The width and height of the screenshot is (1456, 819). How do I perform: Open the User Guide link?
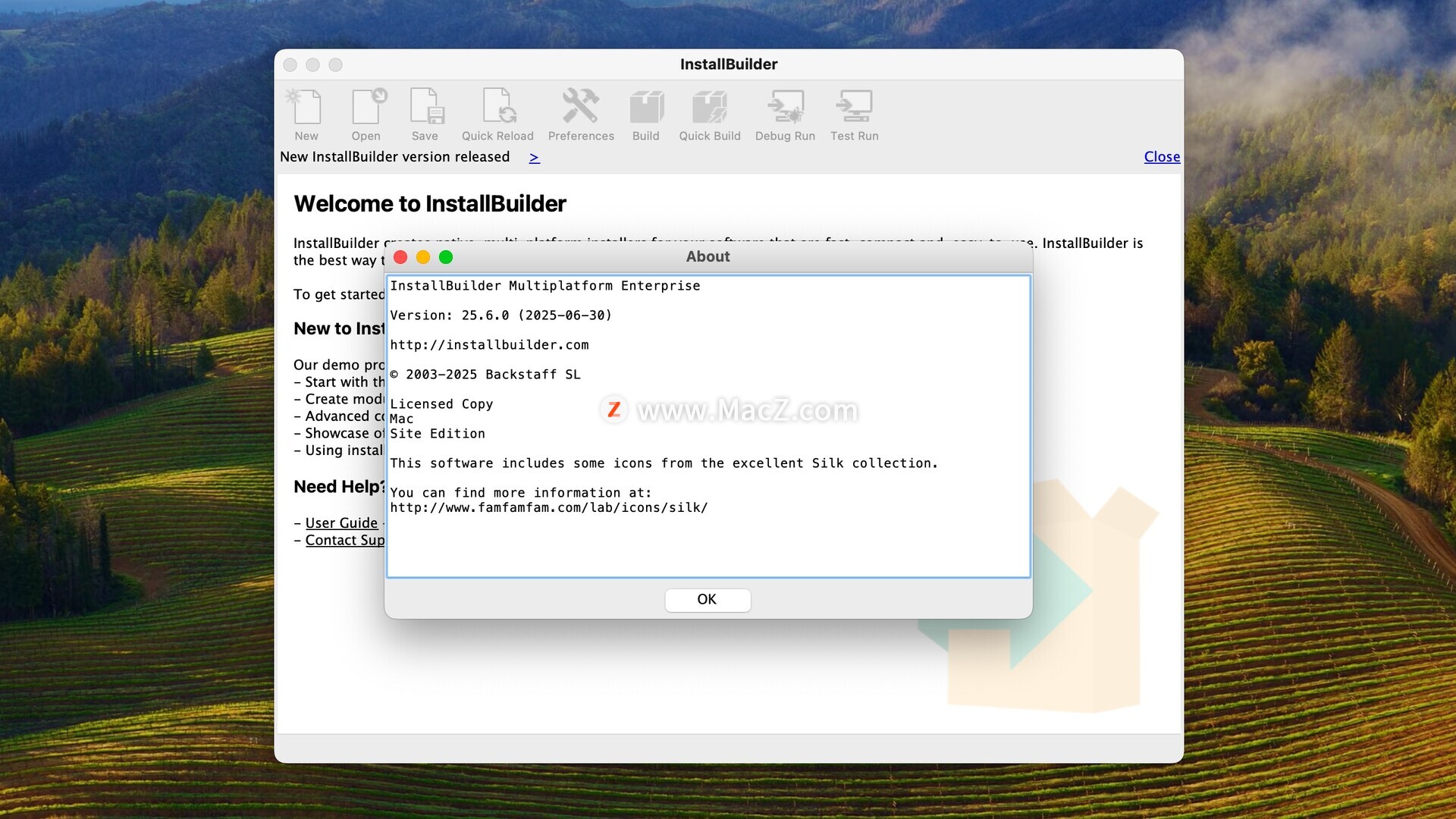coord(341,522)
